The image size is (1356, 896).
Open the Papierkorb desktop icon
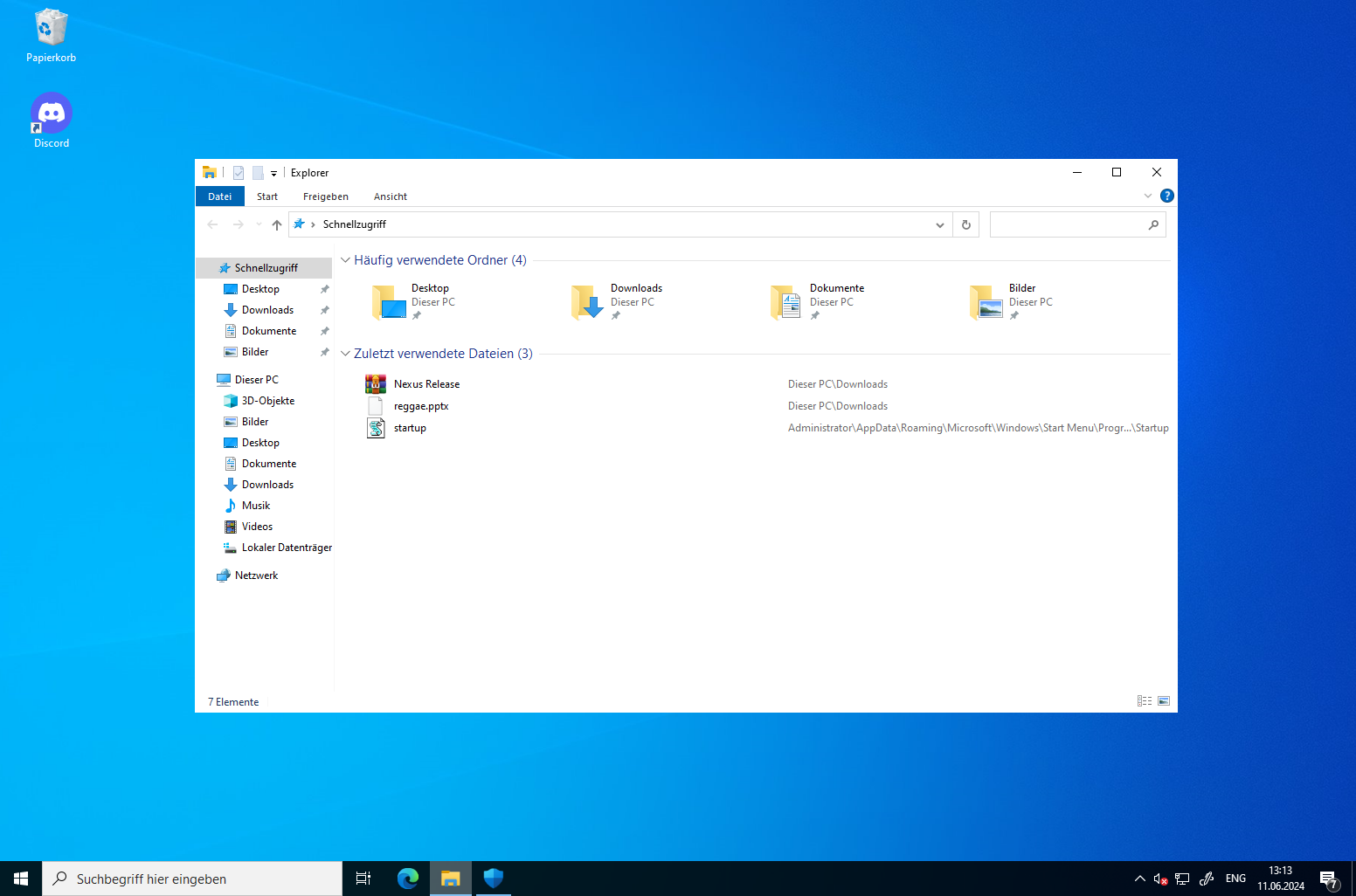[51, 36]
